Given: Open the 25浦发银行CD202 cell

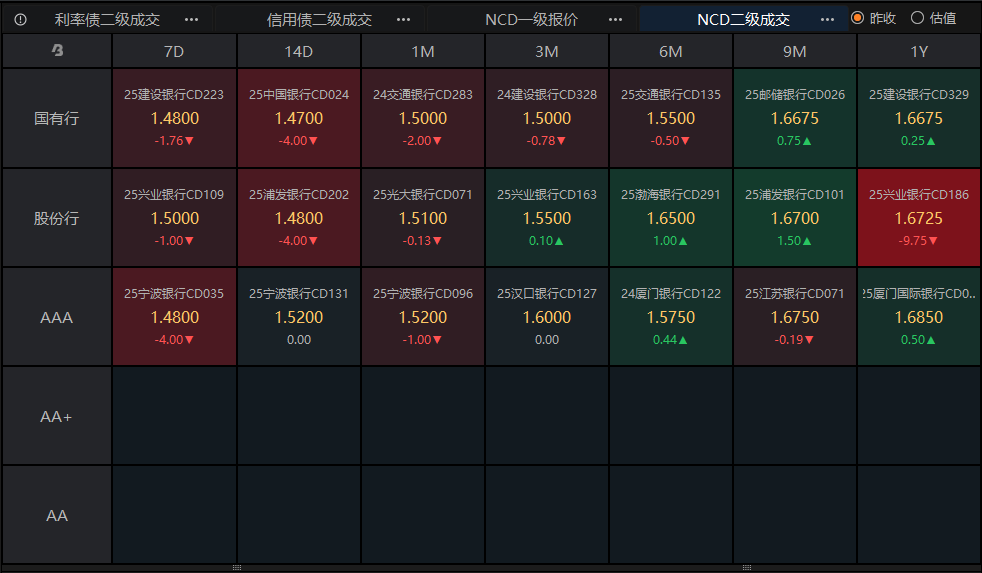Looking at the screenshot, I should [299, 218].
